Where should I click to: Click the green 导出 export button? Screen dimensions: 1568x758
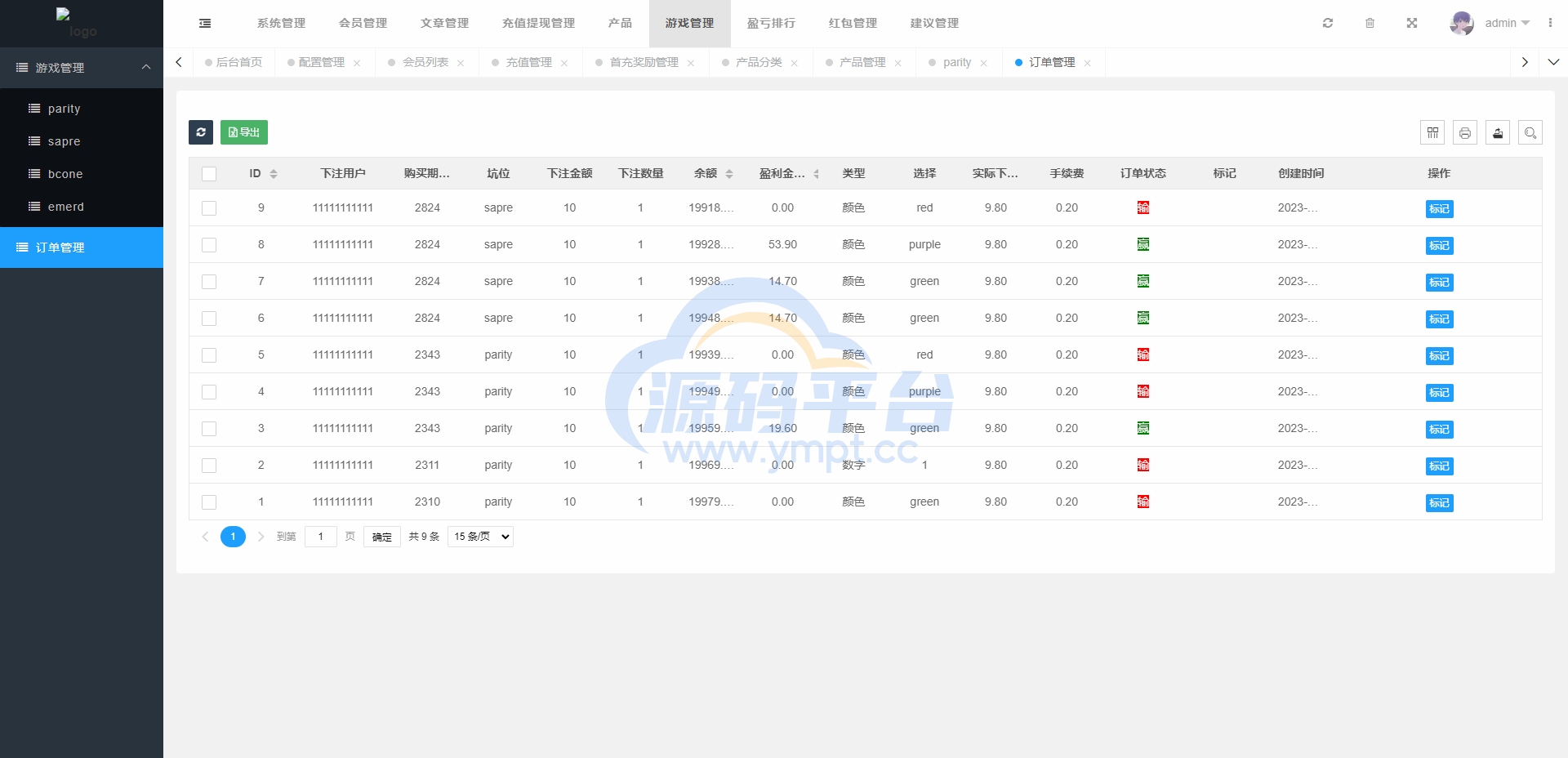click(244, 132)
